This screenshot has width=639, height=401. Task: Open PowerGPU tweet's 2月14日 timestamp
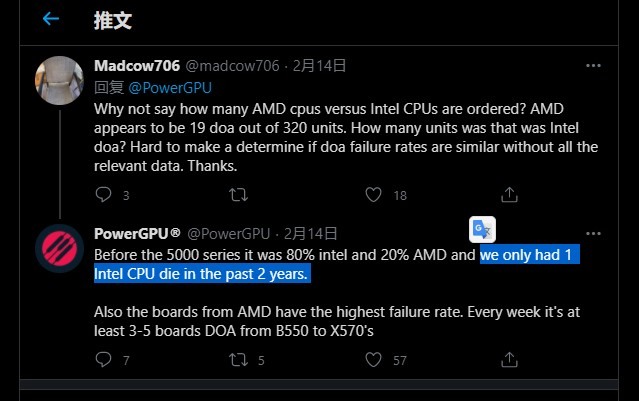tap(311, 234)
